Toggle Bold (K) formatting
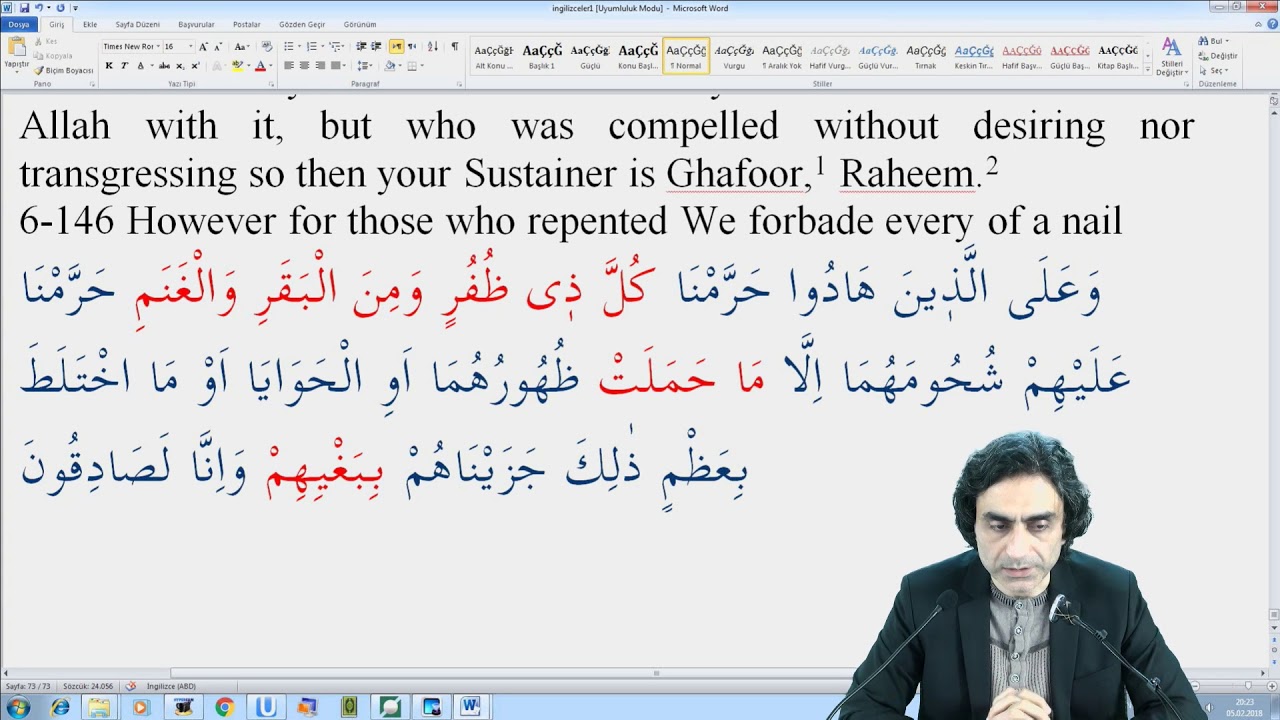This screenshot has width=1280, height=720. click(109, 66)
